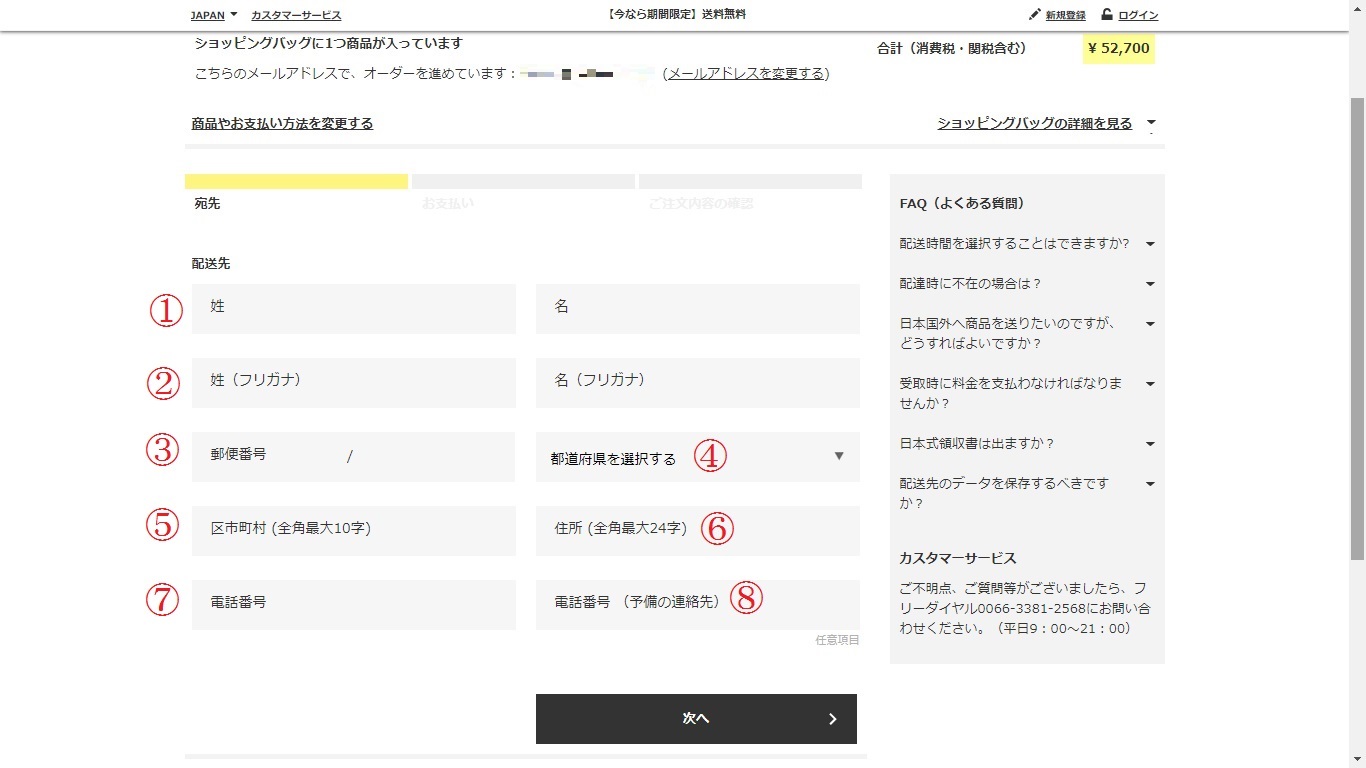Select the 宛先 step tab
Viewport: 1366px width, 768px height.
(x=296, y=192)
